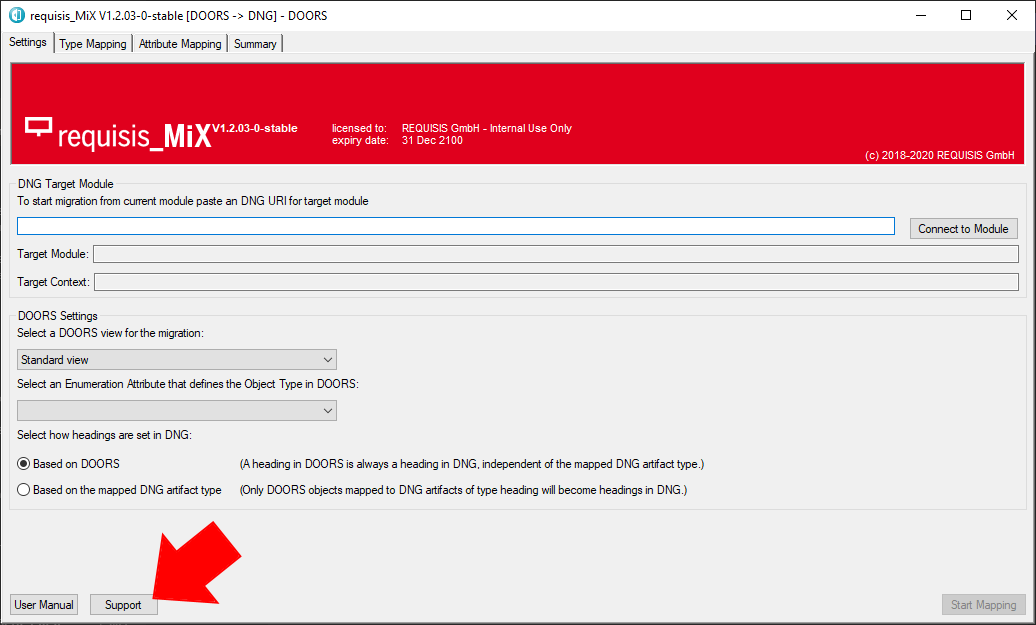Switch to the Settings tab
1036x625 pixels.
coord(28,42)
